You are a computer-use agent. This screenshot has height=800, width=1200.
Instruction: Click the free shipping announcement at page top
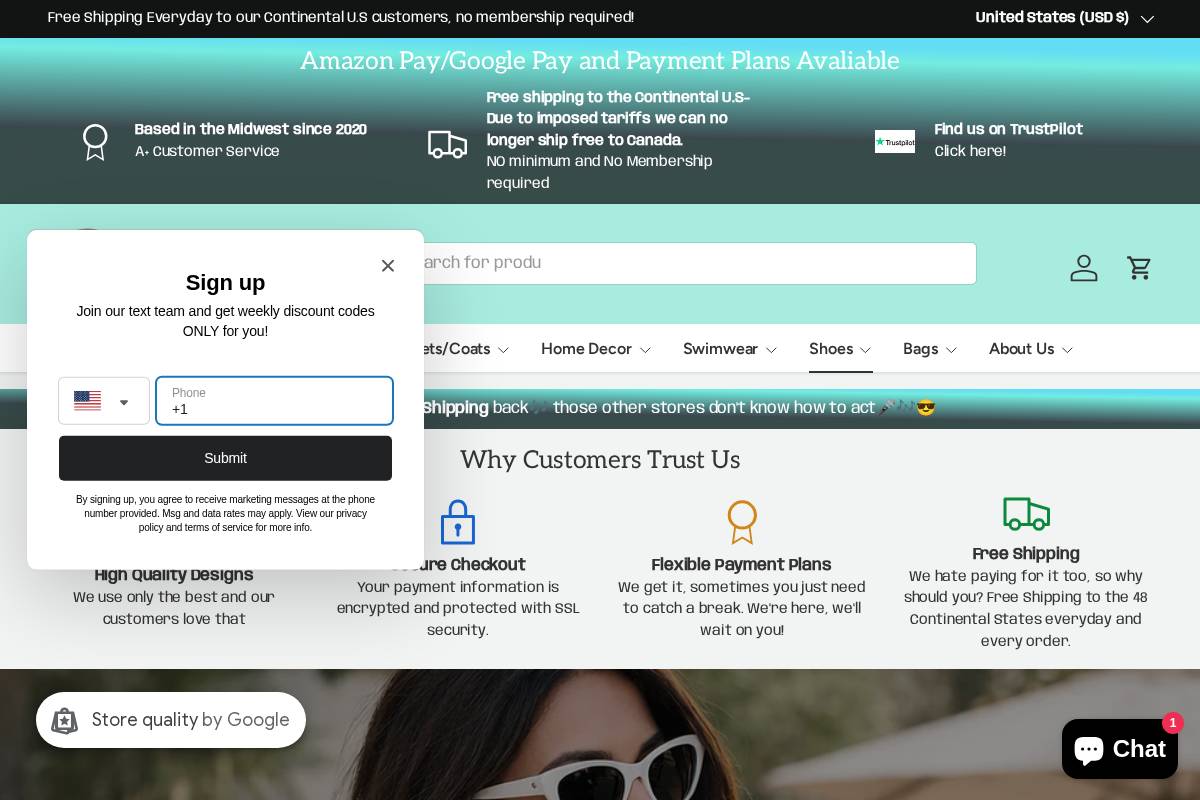pos(341,18)
